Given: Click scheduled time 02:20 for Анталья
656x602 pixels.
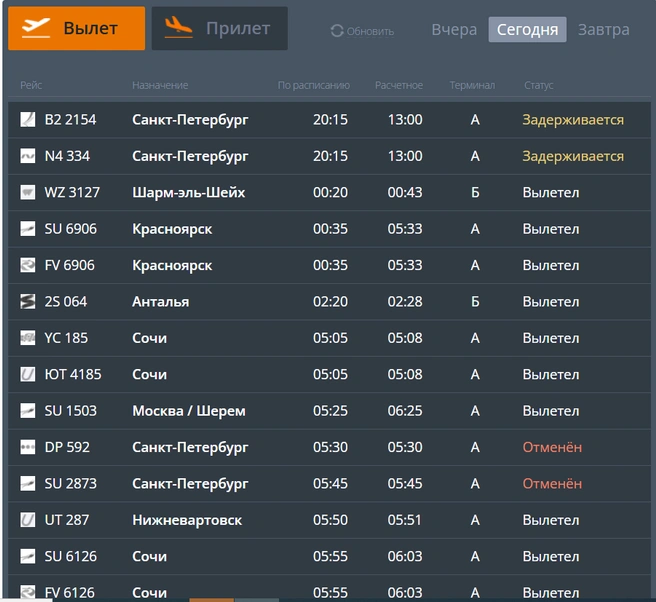Looking at the screenshot, I should pos(330,302).
